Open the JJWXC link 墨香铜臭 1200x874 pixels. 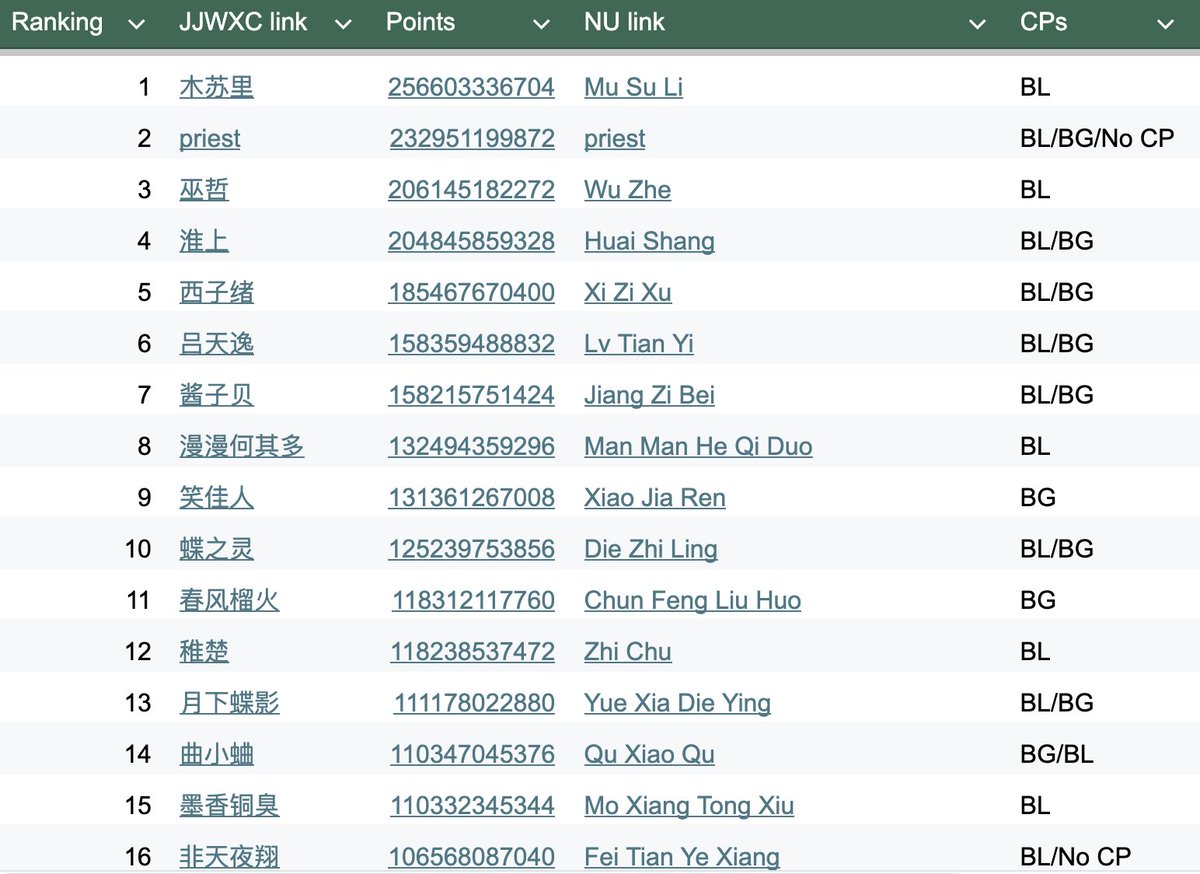229,806
